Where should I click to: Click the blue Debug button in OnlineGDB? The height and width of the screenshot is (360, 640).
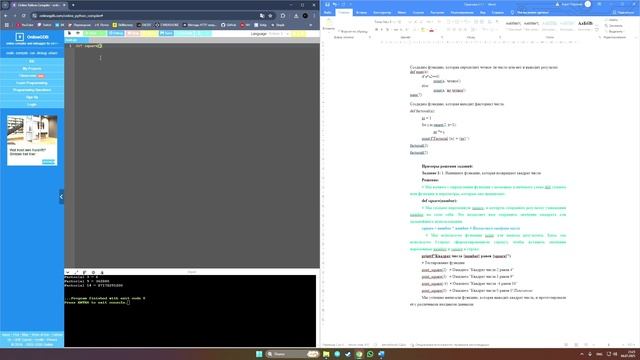coord(116,33)
